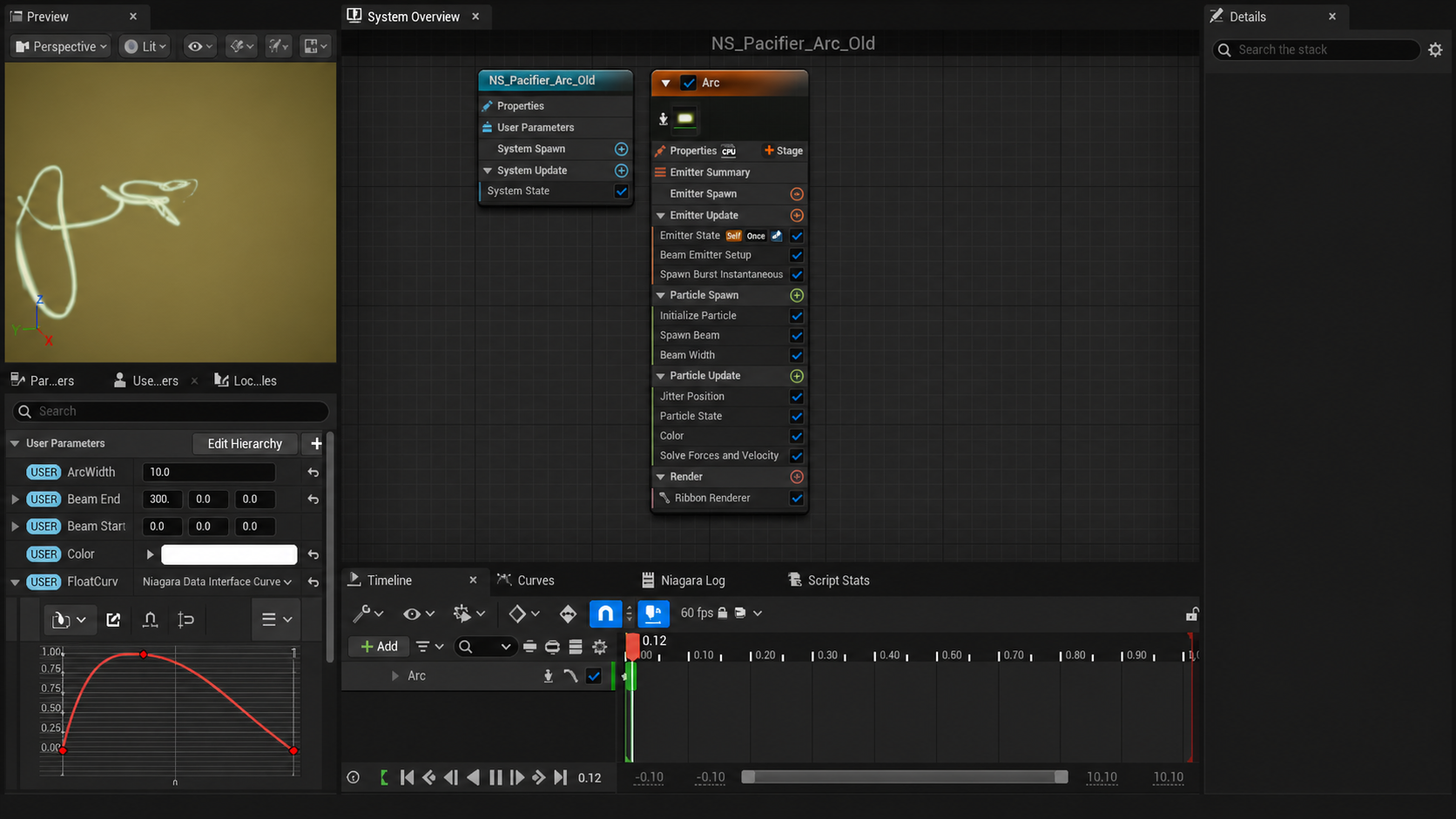1456x819 pixels.
Task: Click the Arc emitter thumbnail
Action: [685, 118]
